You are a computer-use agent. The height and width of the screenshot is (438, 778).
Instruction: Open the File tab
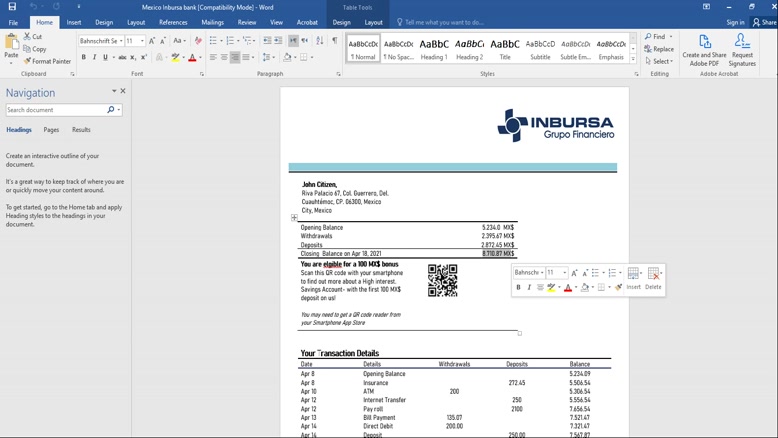pos(13,22)
